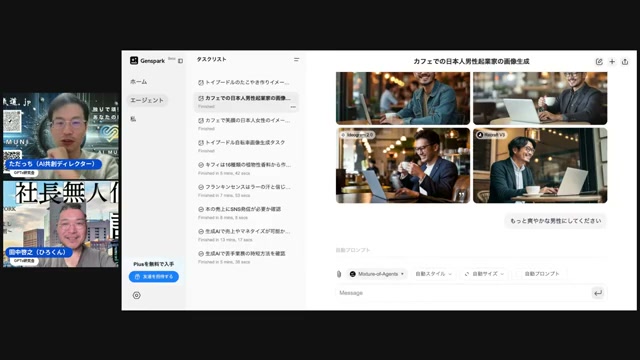Click the plus icon in chat header

click(x=612, y=62)
